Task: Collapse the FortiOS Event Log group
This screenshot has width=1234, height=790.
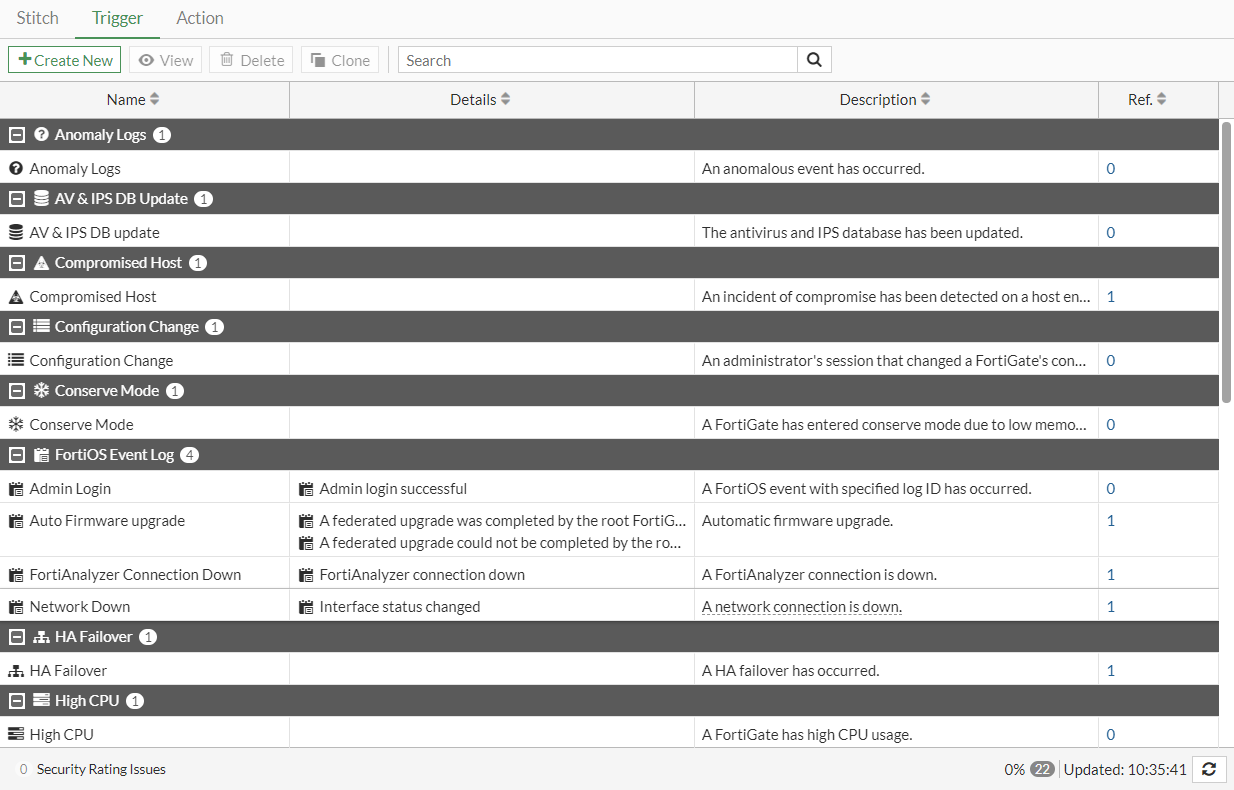Action: [17, 455]
